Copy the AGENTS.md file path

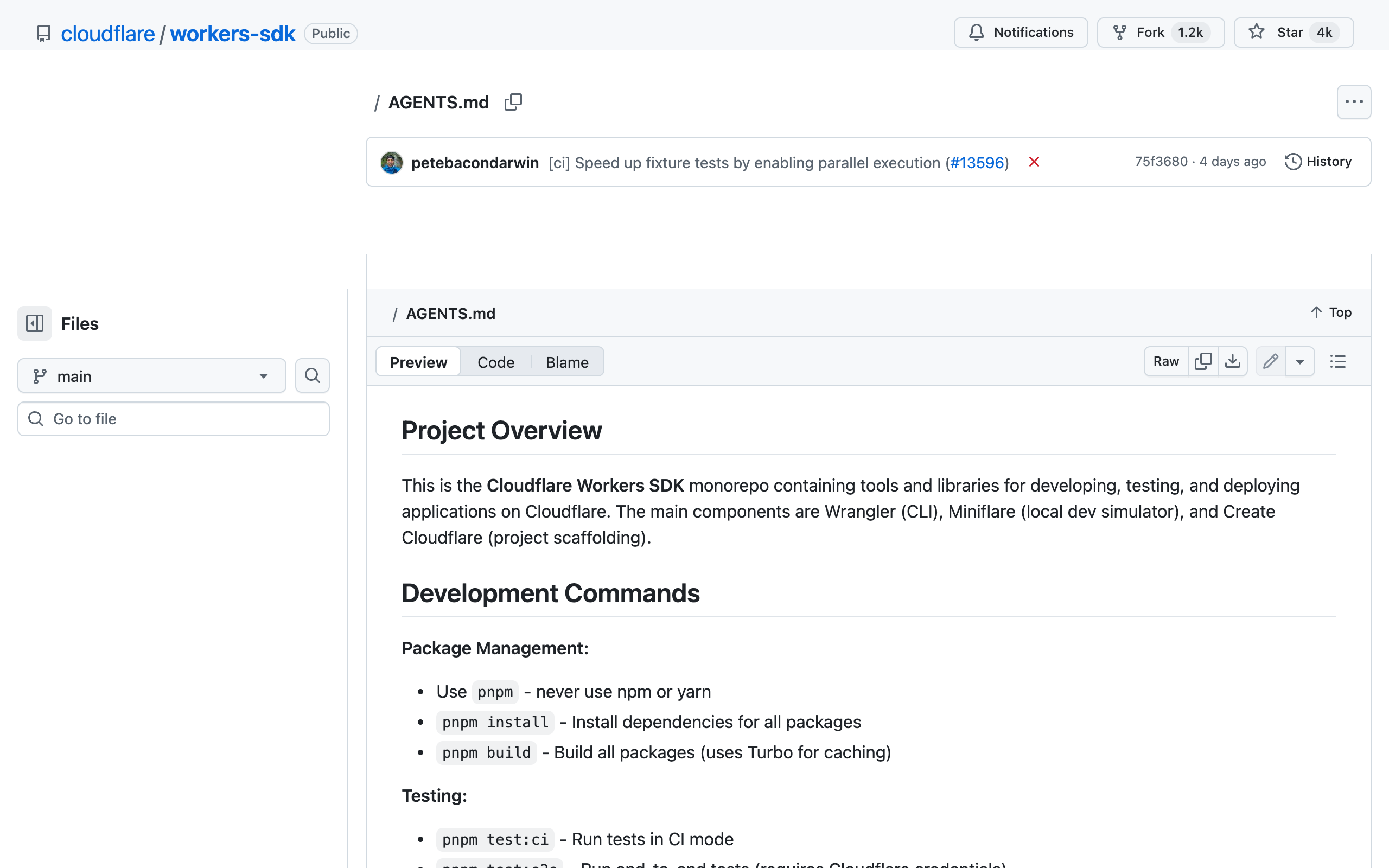513,101
